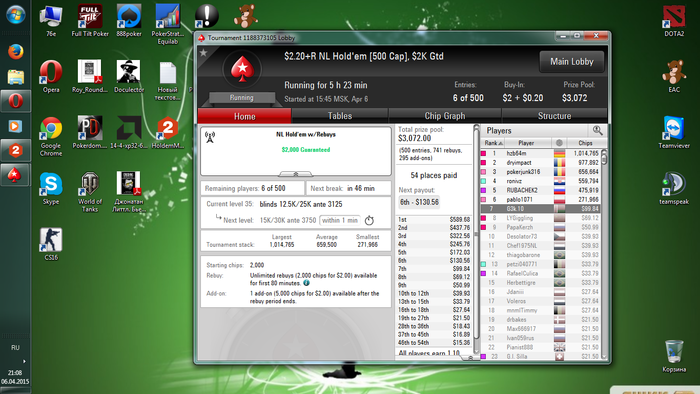Click Windows Start orb
Viewport: 700px width, 394px height.
pos(15,14)
